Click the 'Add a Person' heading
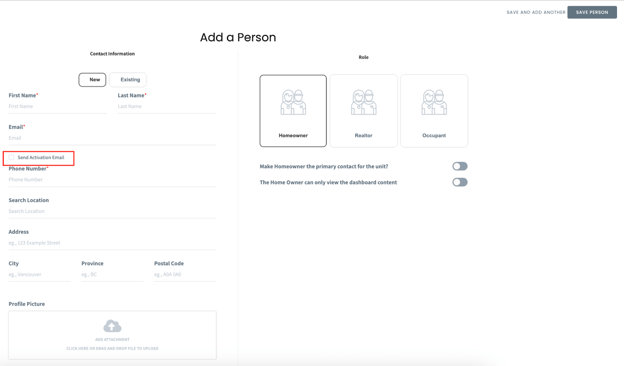 coord(238,37)
